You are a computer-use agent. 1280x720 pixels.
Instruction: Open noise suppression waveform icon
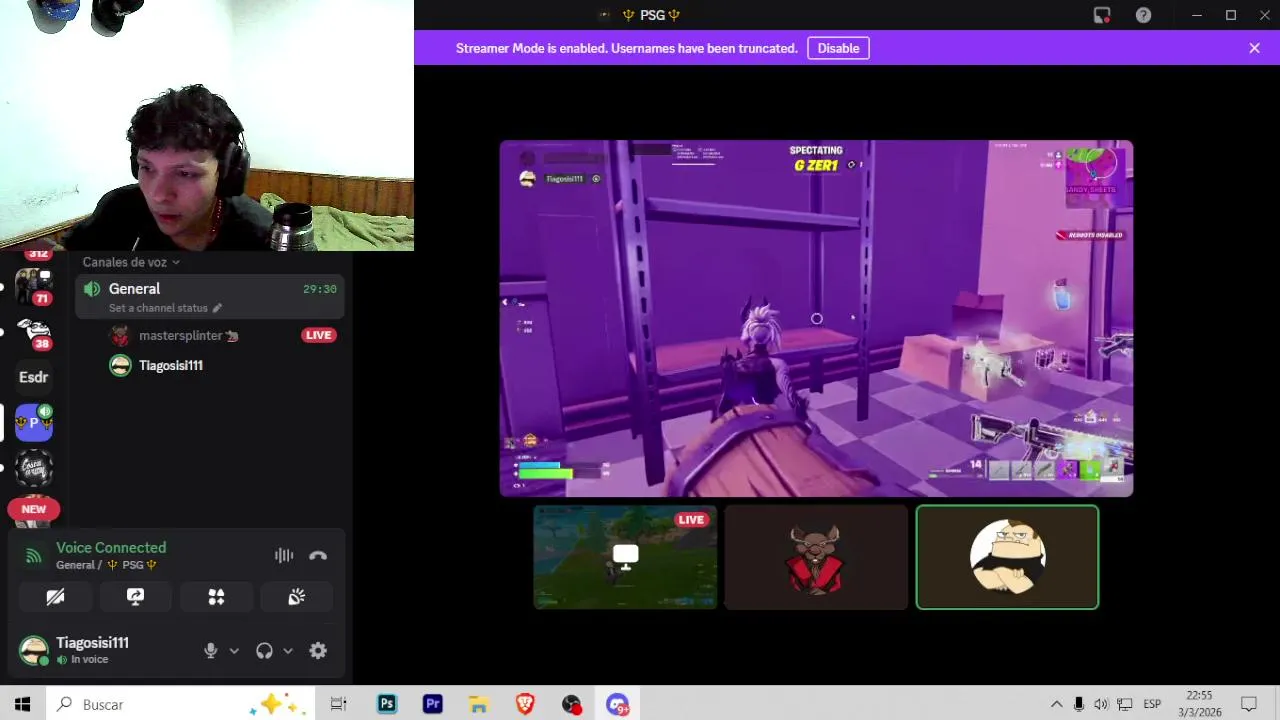[284, 556]
